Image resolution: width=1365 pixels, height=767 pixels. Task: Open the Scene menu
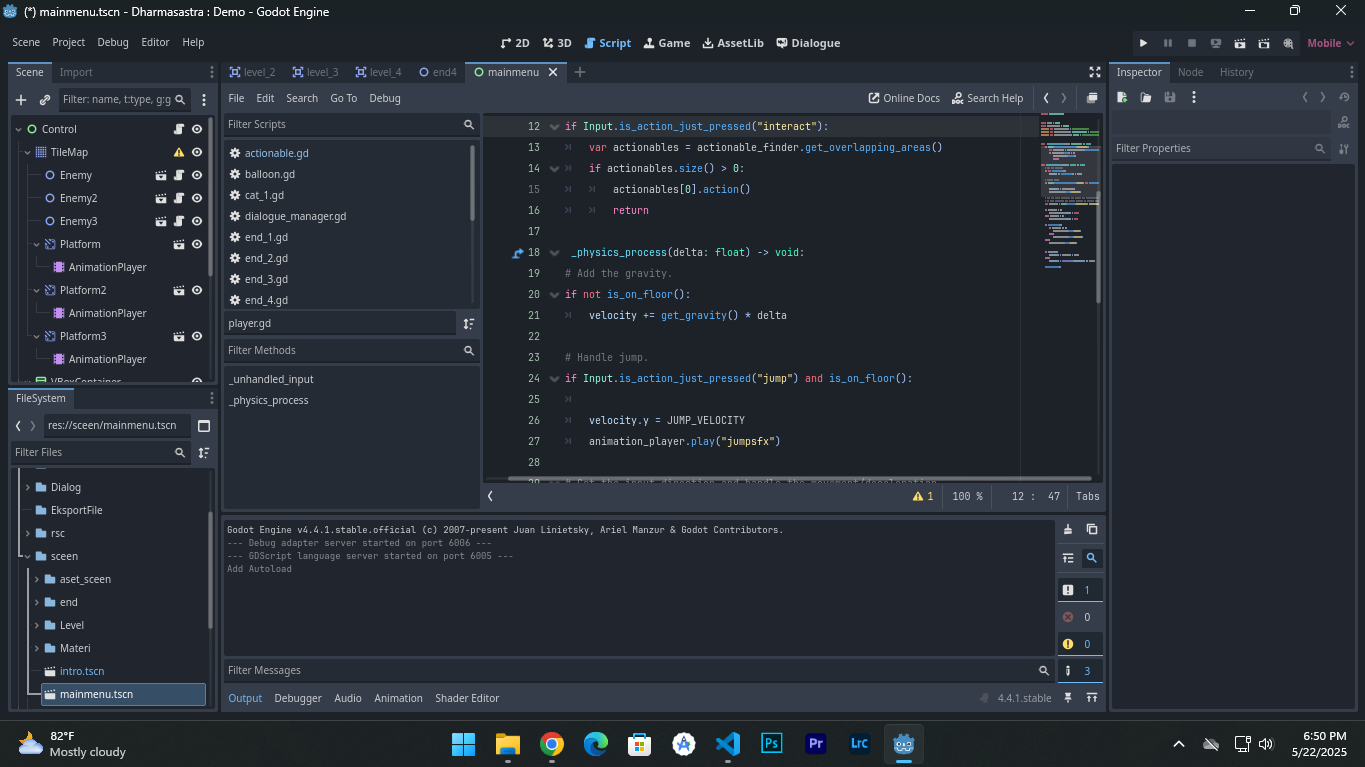point(26,42)
